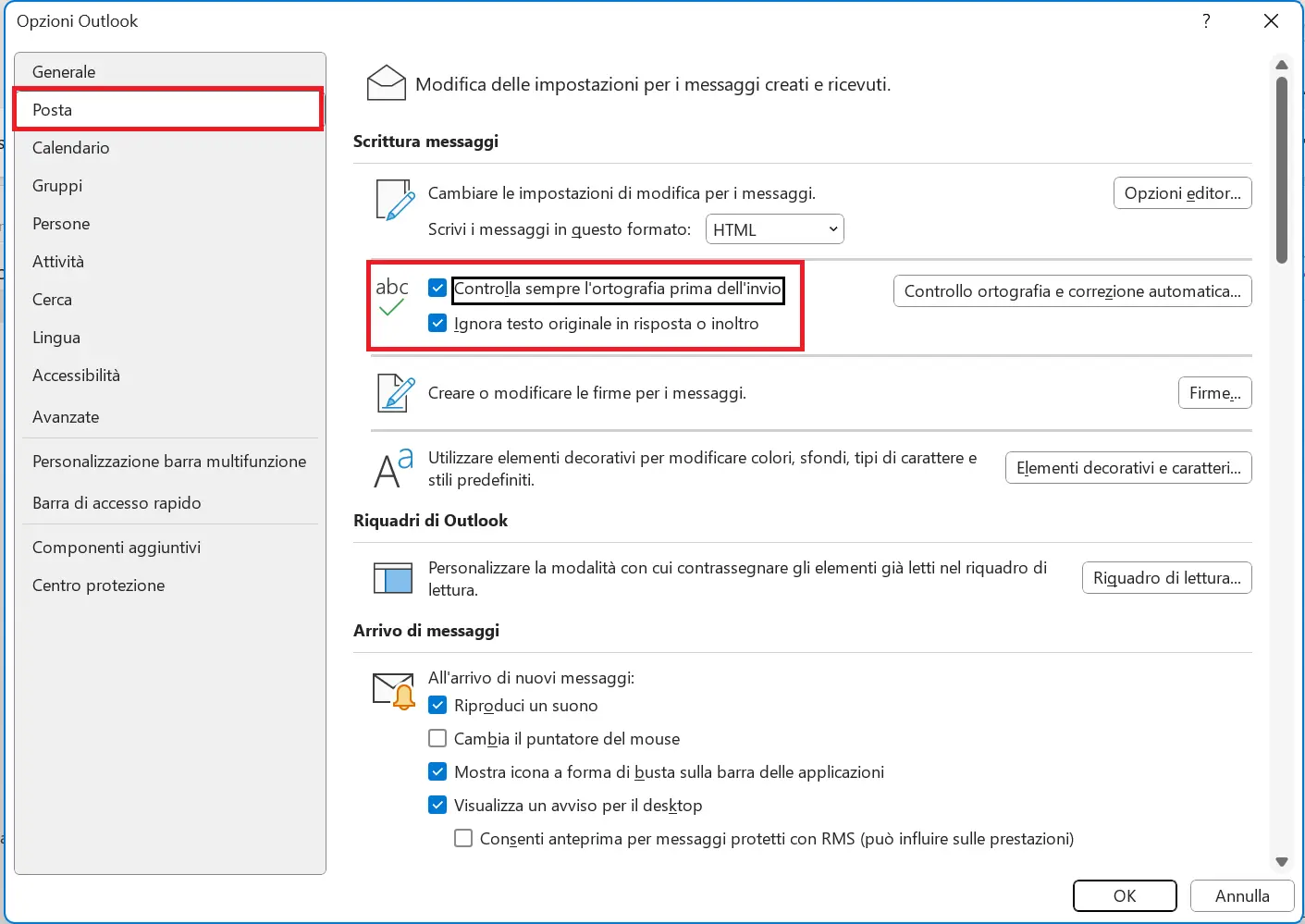Open the Avanzate options category
Image resolution: width=1305 pixels, height=924 pixels.
point(170,416)
